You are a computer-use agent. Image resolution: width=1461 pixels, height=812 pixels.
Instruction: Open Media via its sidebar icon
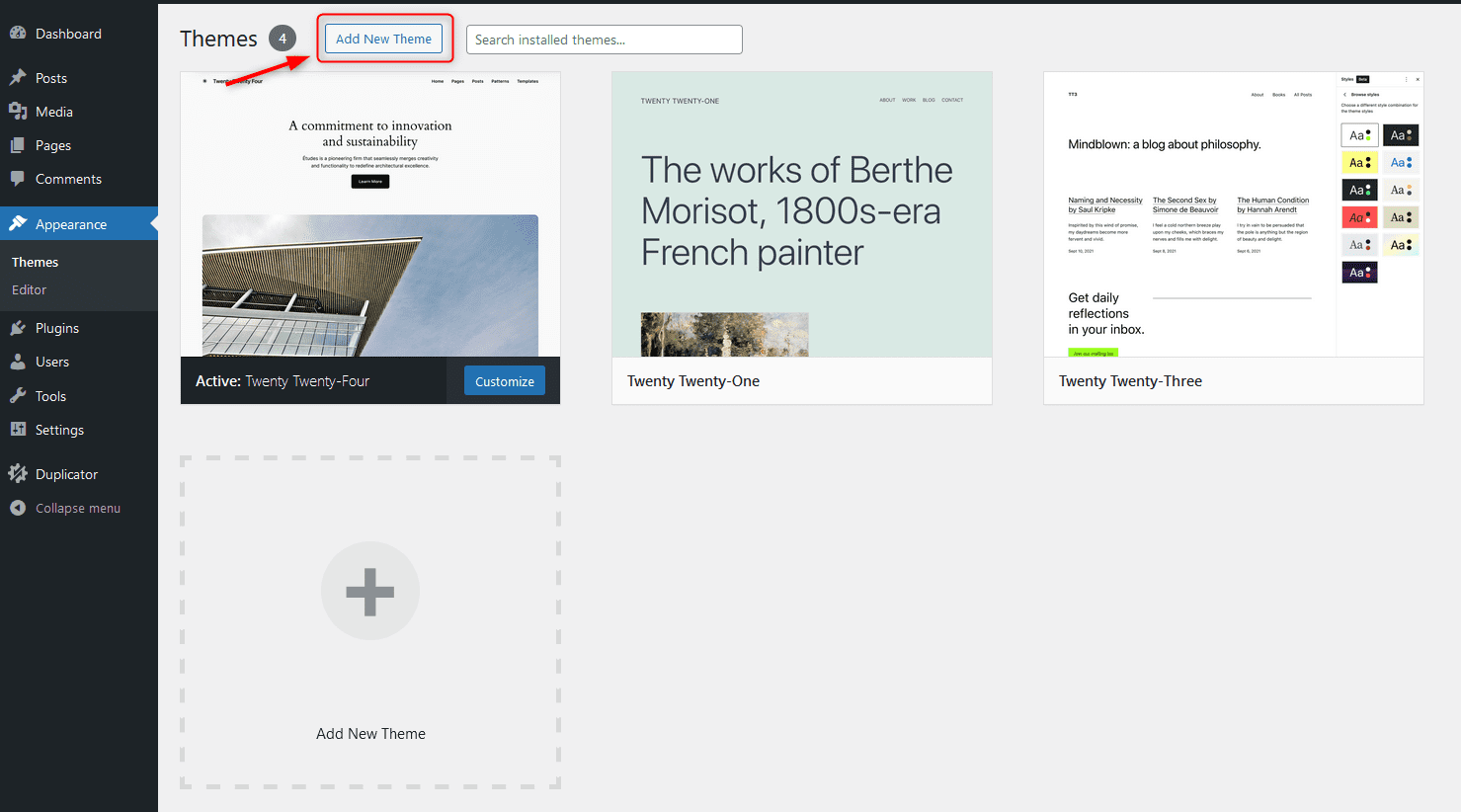click(x=18, y=112)
